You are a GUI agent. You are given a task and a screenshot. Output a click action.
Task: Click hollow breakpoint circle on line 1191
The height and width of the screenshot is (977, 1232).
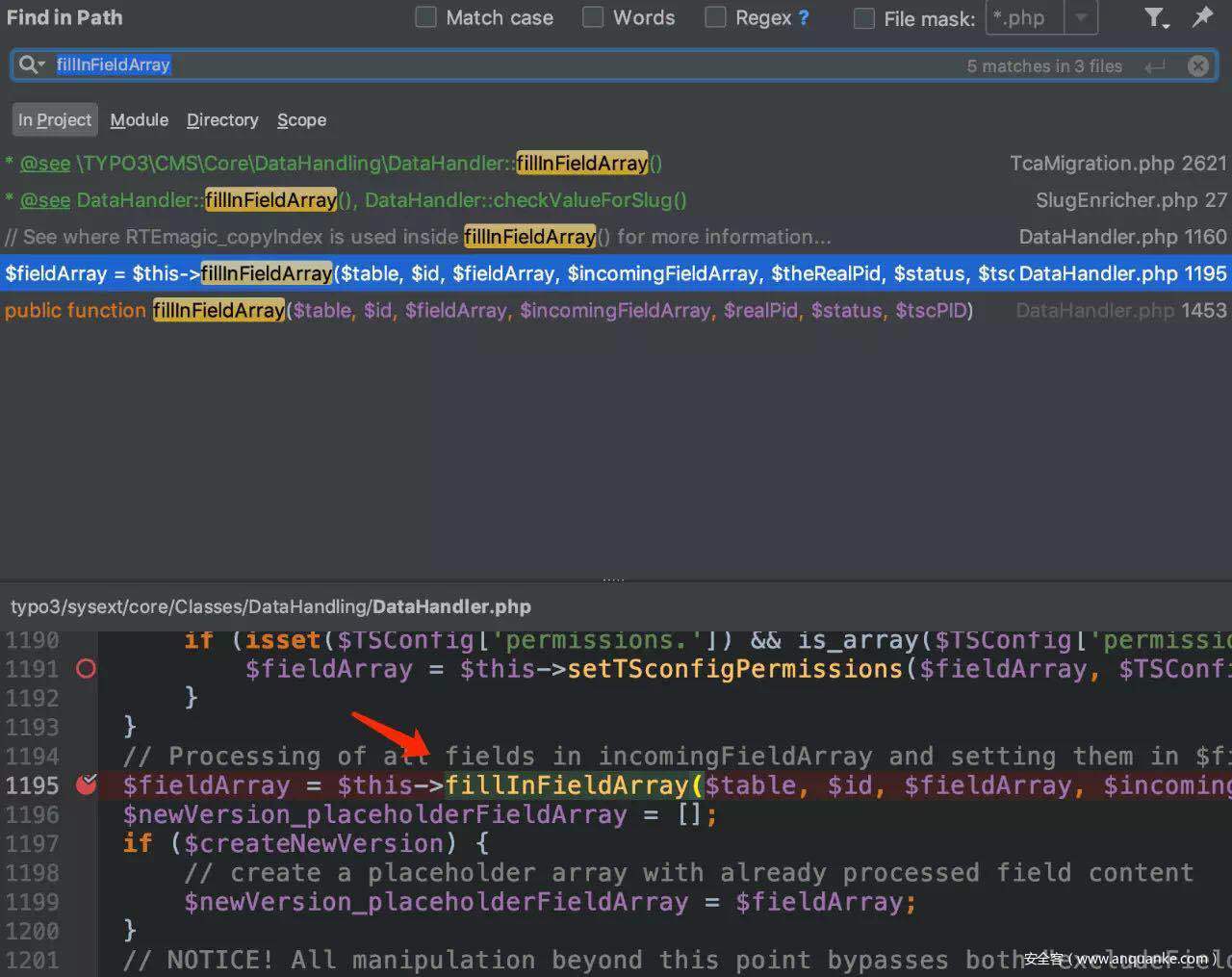(x=86, y=668)
